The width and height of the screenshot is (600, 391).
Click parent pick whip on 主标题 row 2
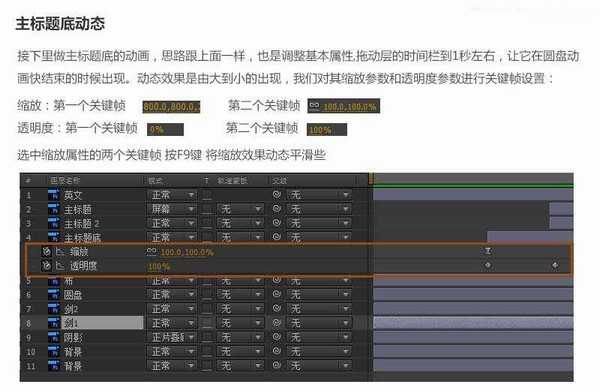pos(277,209)
